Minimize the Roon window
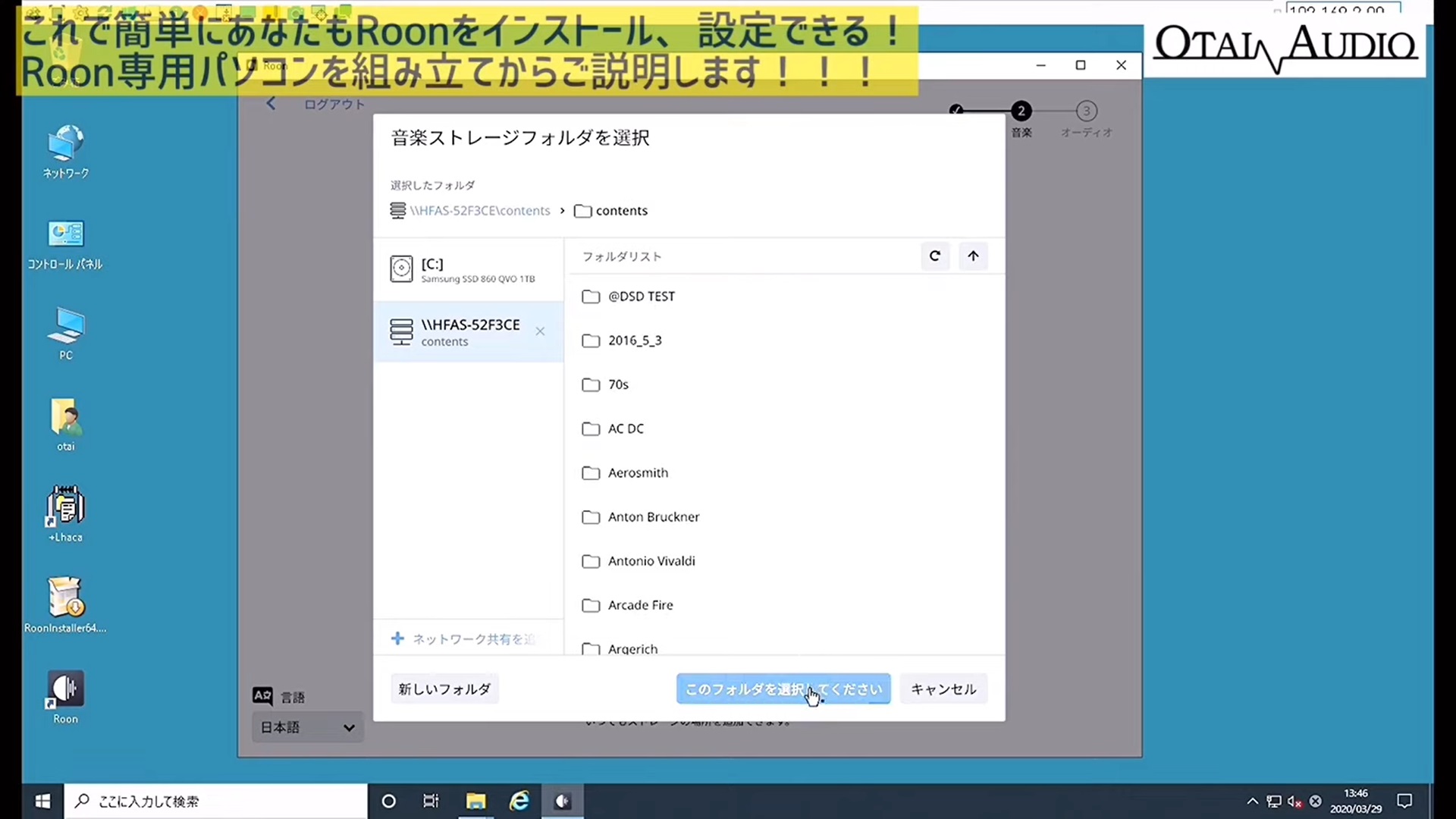This screenshot has width=1456, height=819. click(1041, 65)
